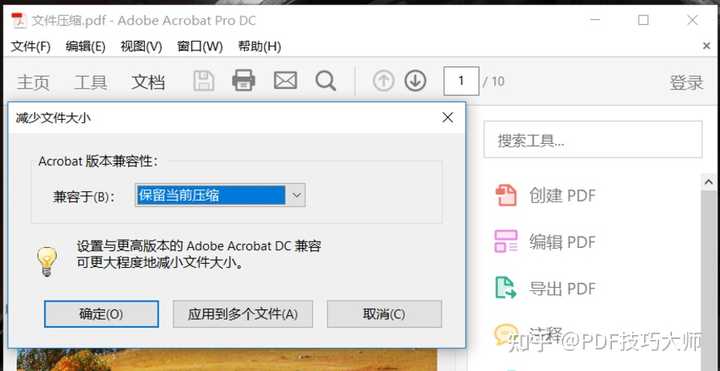Image resolution: width=720 pixels, height=371 pixels.
Task: Open the 文件(F) menu
Action: [x=30, y=46]
